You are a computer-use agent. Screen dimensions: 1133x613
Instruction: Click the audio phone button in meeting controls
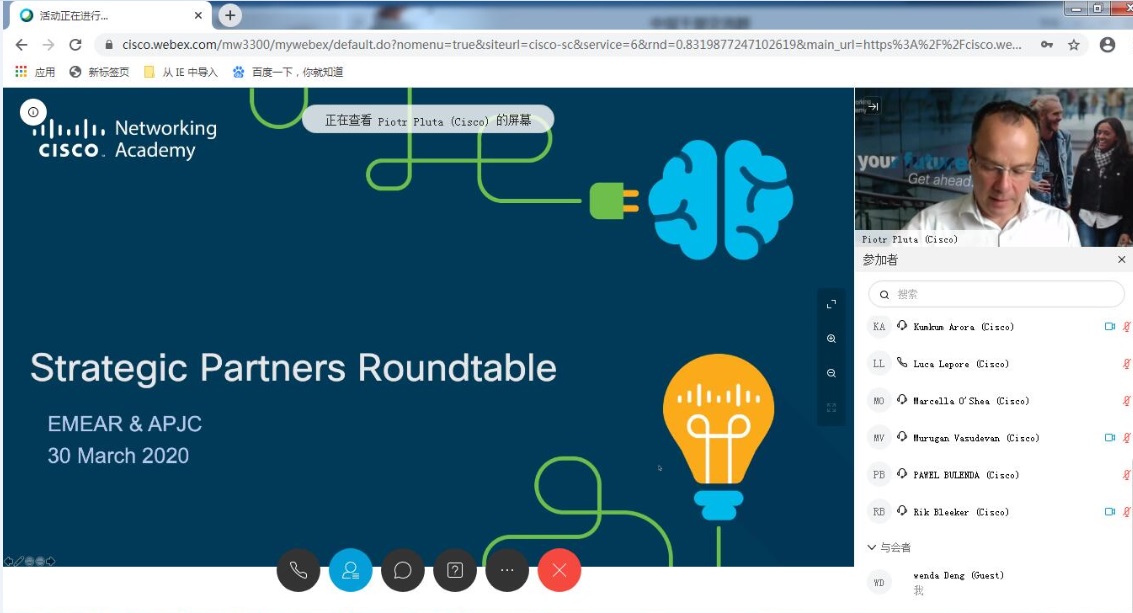click(x=298, y=570)
